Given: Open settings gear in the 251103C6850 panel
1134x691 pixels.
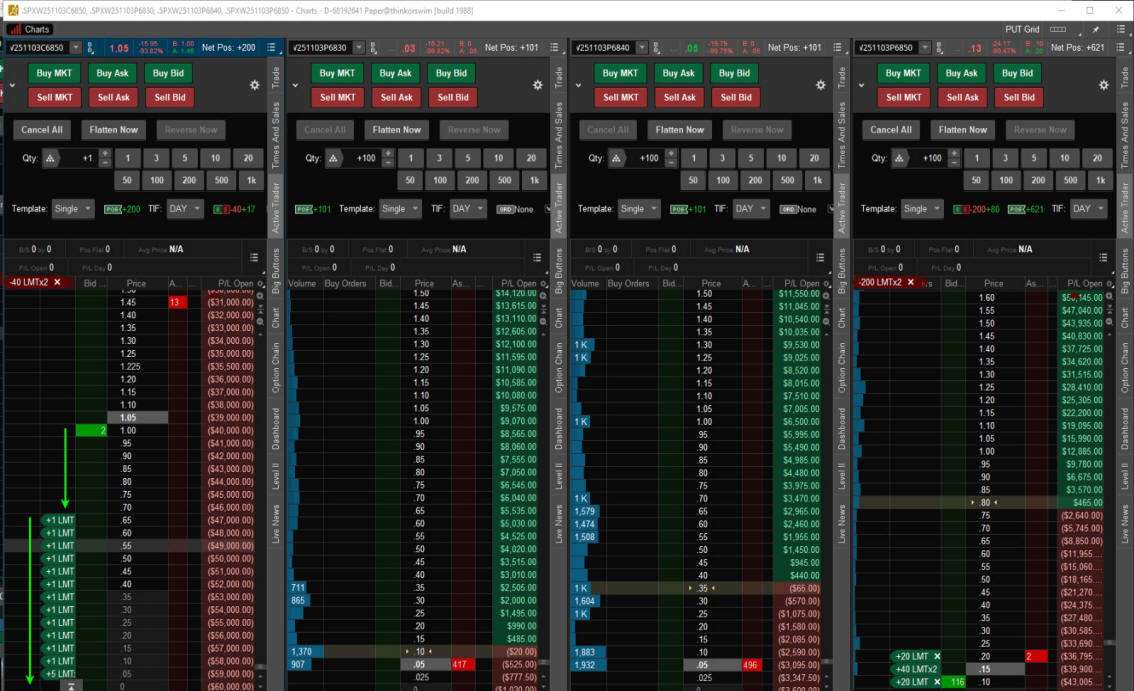Looking at the screenshot, I should 254,85.
